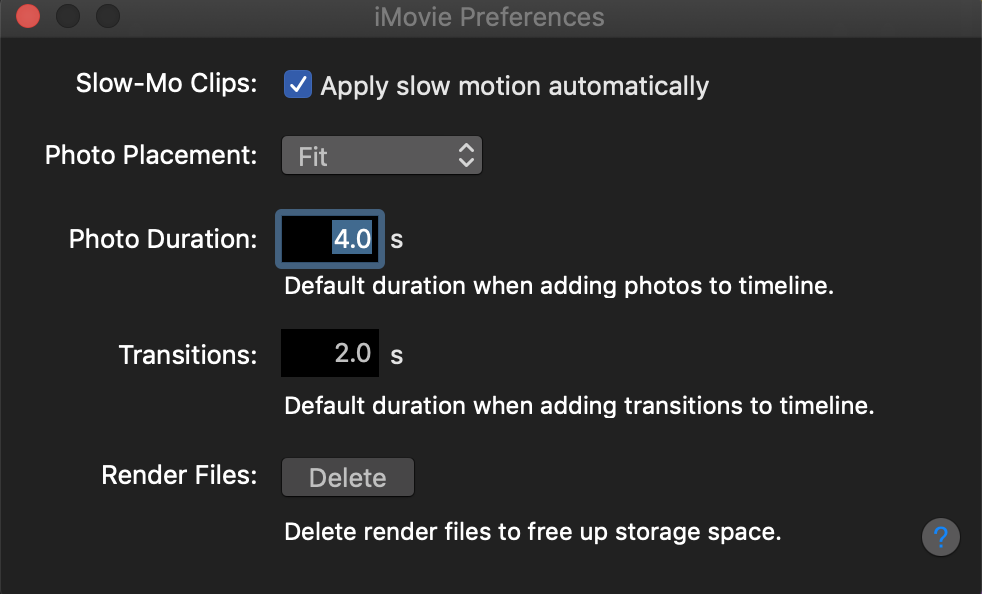Viewport: 982px width, 594px height.
Task: Open help with the question mark icon
Action: (940, 538)
